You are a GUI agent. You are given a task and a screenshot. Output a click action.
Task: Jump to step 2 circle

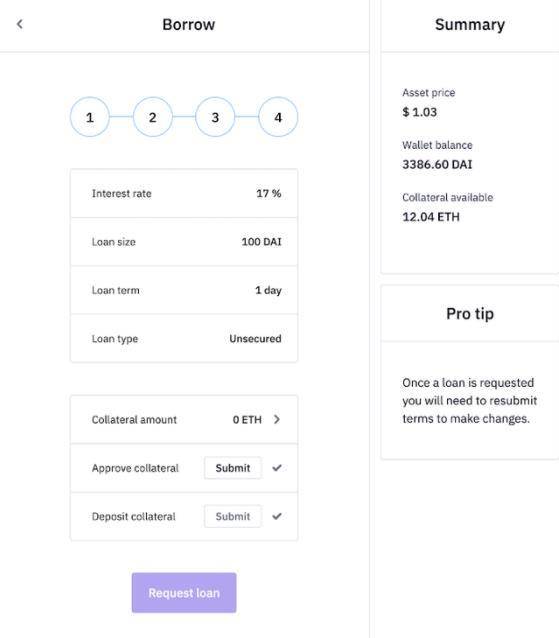153,117
